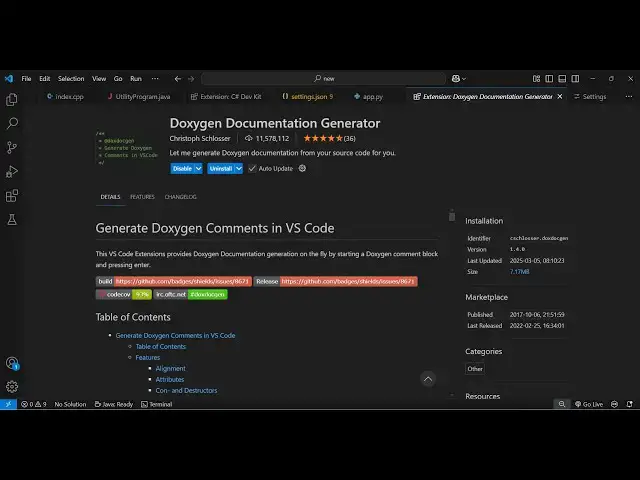Image resolution: width=640 pixels, height=480 pixels.
Task: Switch to Extension: C# Dev Kit tab
Action: tap(226, 97)
